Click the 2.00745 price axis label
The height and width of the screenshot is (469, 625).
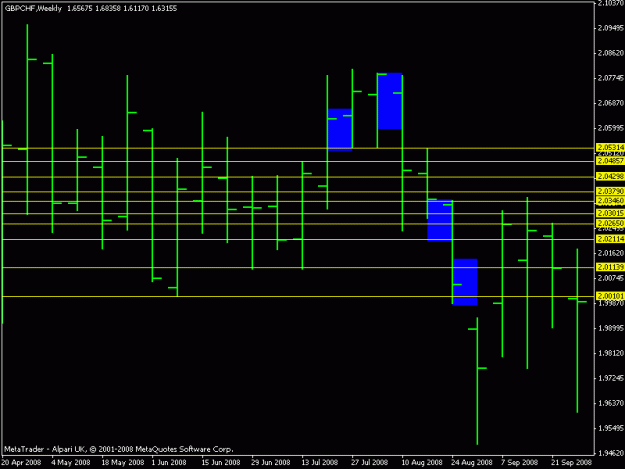[611, 278]
